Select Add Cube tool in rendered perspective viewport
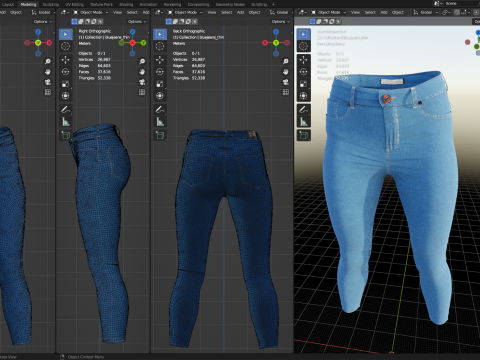Viewport: 480px width, 360px height. [x=303, y=135]
